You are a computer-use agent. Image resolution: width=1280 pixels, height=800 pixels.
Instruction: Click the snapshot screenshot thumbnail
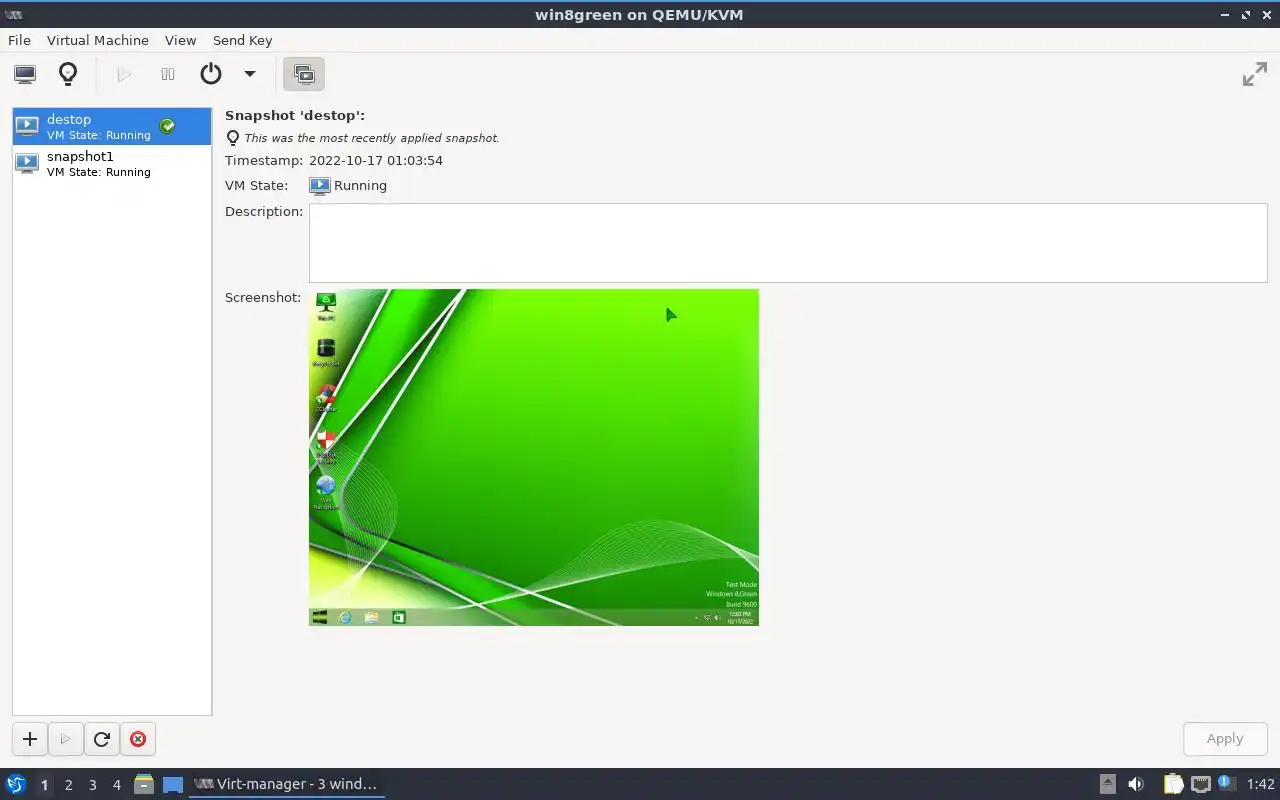[534, 457]
